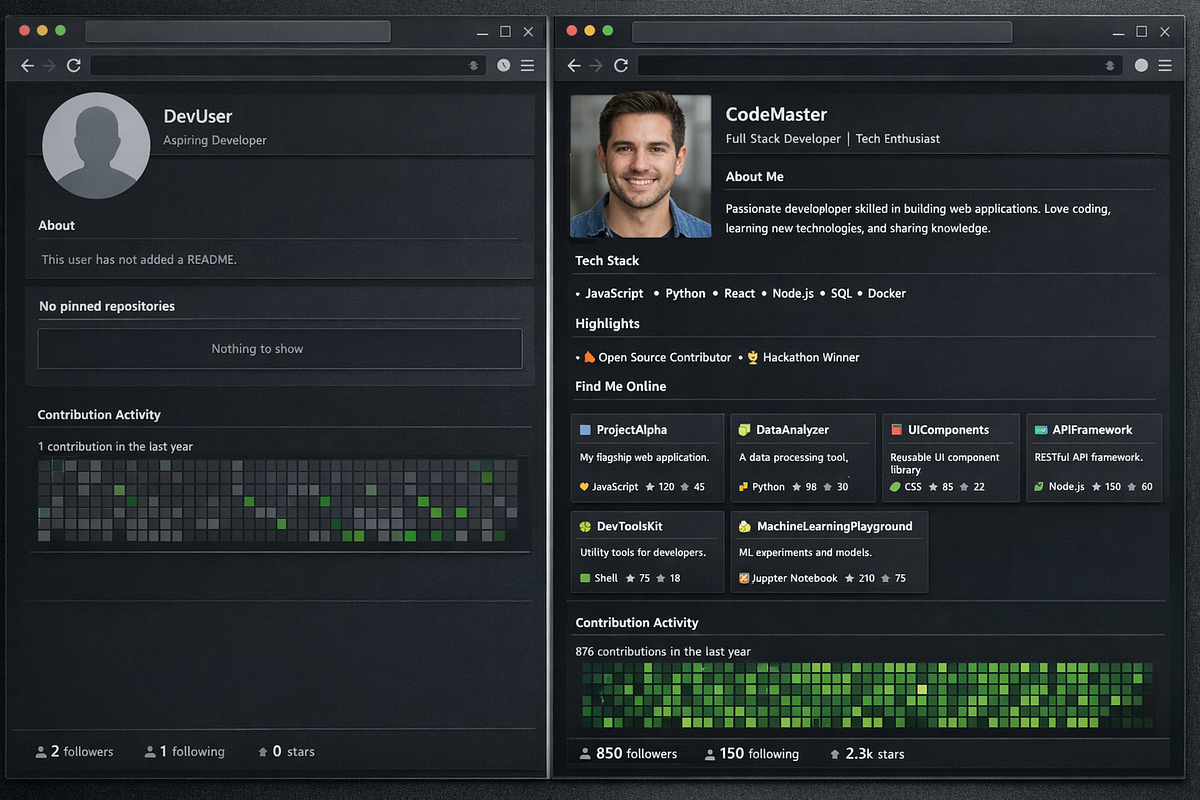Reload the CodeMaster profile page
Viewport: 1200px width, 800px height.
(620, 65)
